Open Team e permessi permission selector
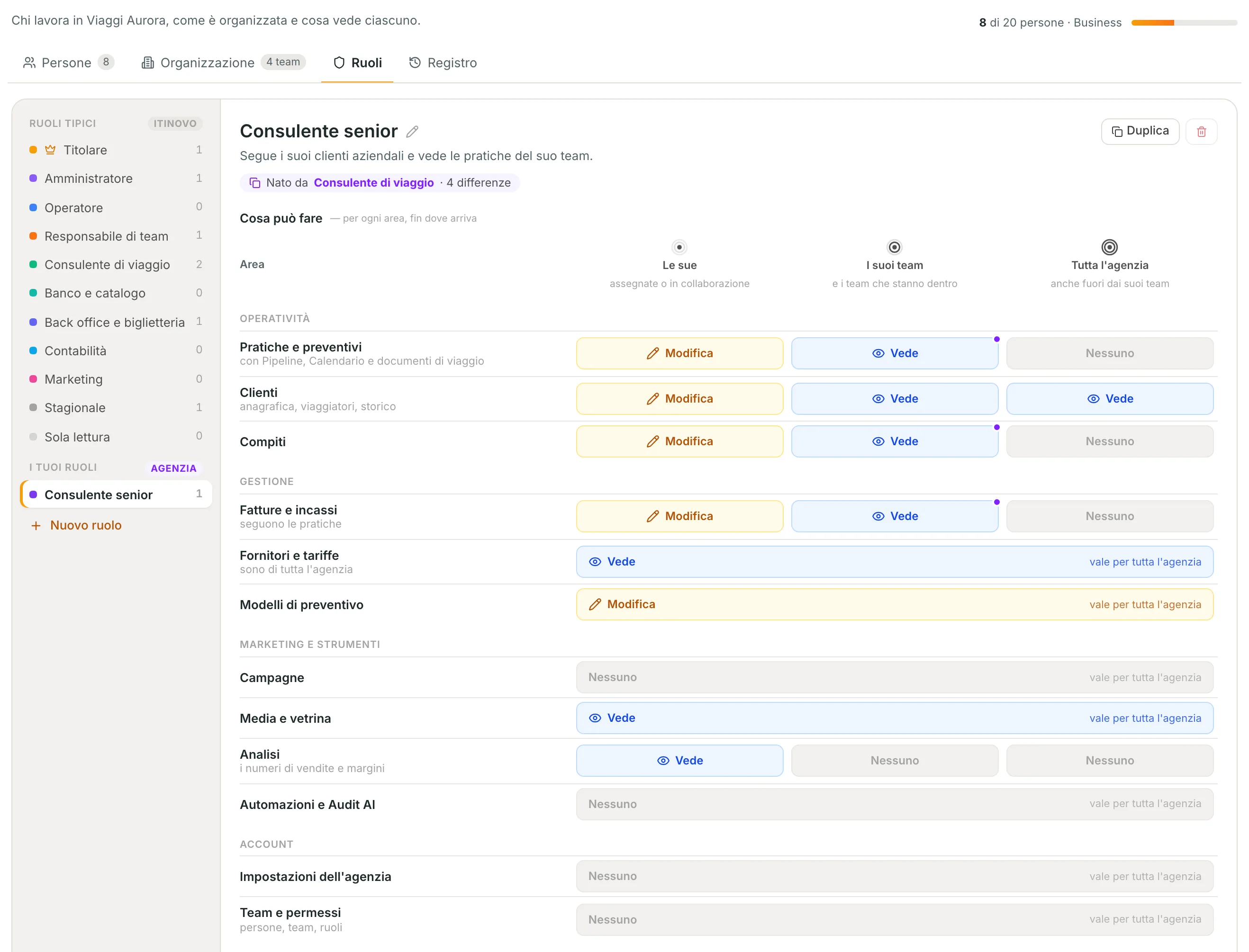 (x=894, y=919)
